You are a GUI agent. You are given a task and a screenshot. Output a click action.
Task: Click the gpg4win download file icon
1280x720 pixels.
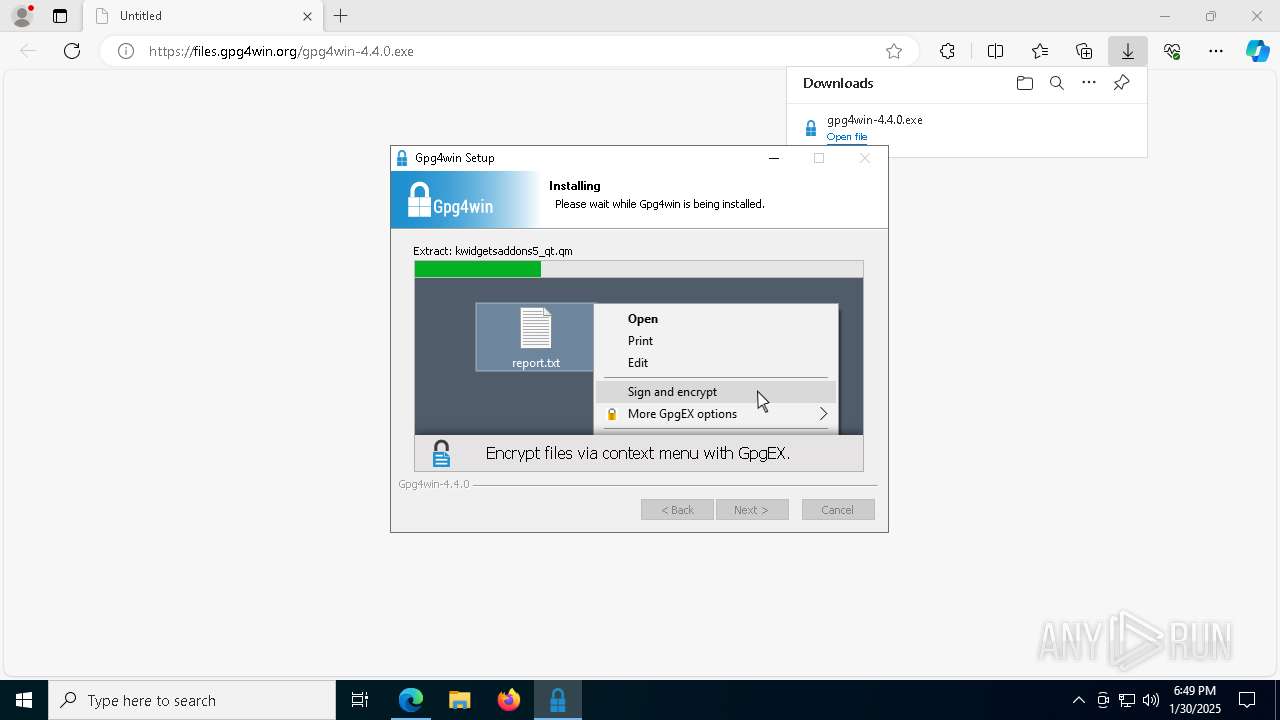click(x=811, y=128)
